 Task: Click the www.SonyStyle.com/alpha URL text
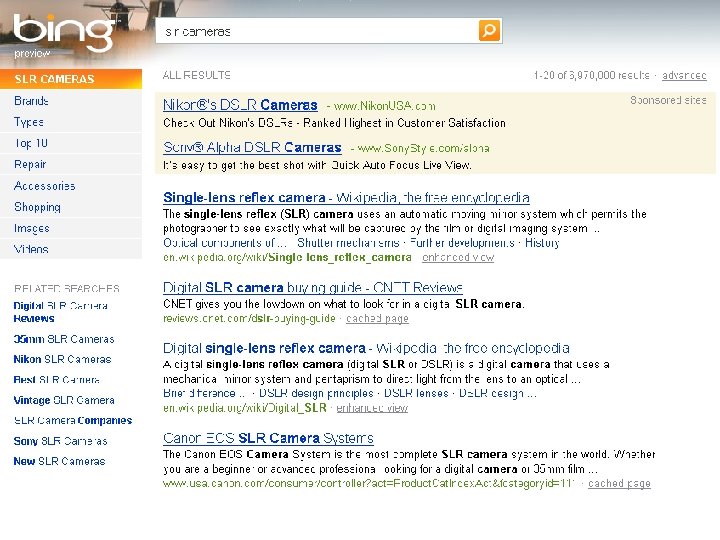[x=423, y=148]
